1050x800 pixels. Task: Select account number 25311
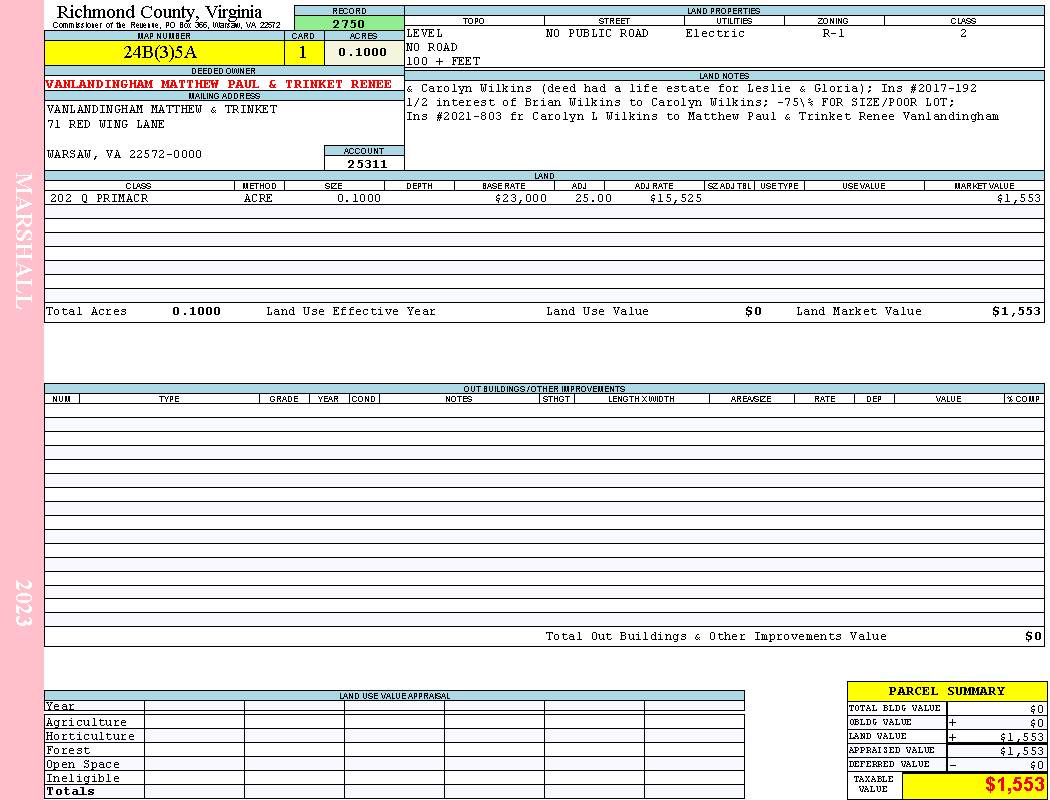[367, 164]
